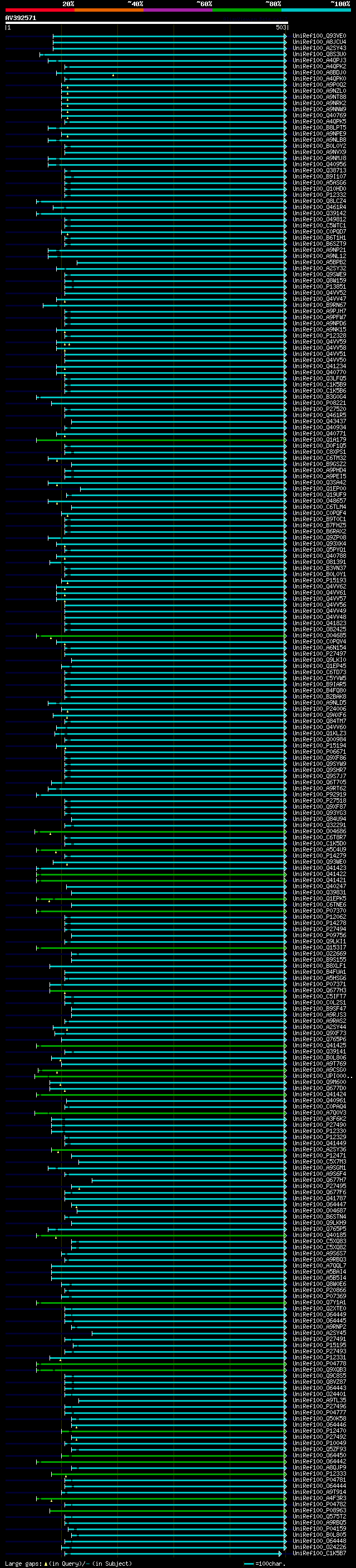
Task: Select the UniRef100_P12328 entry
Action: (319, 335)
